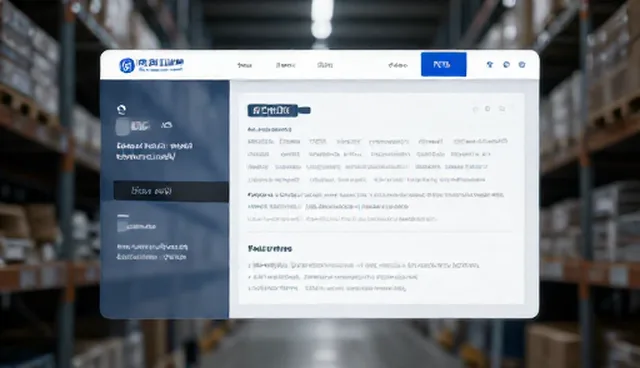This screenshot has height=368, width=640.
Task: Click first faint icon in content card header
Action: (x=475, y=109)
